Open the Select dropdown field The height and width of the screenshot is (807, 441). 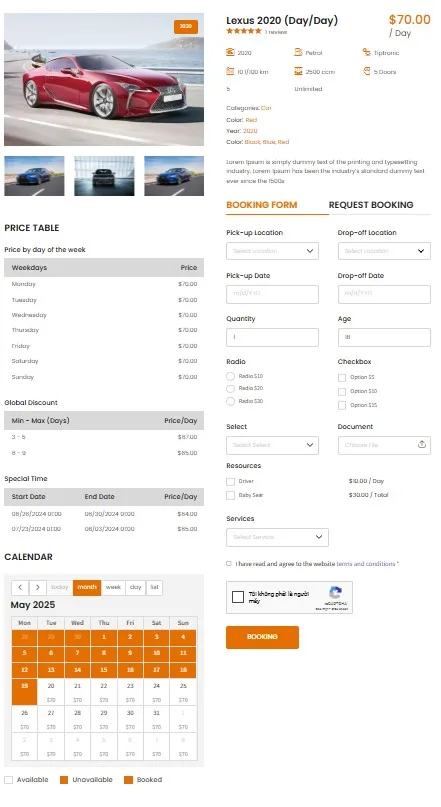(272, 445)
